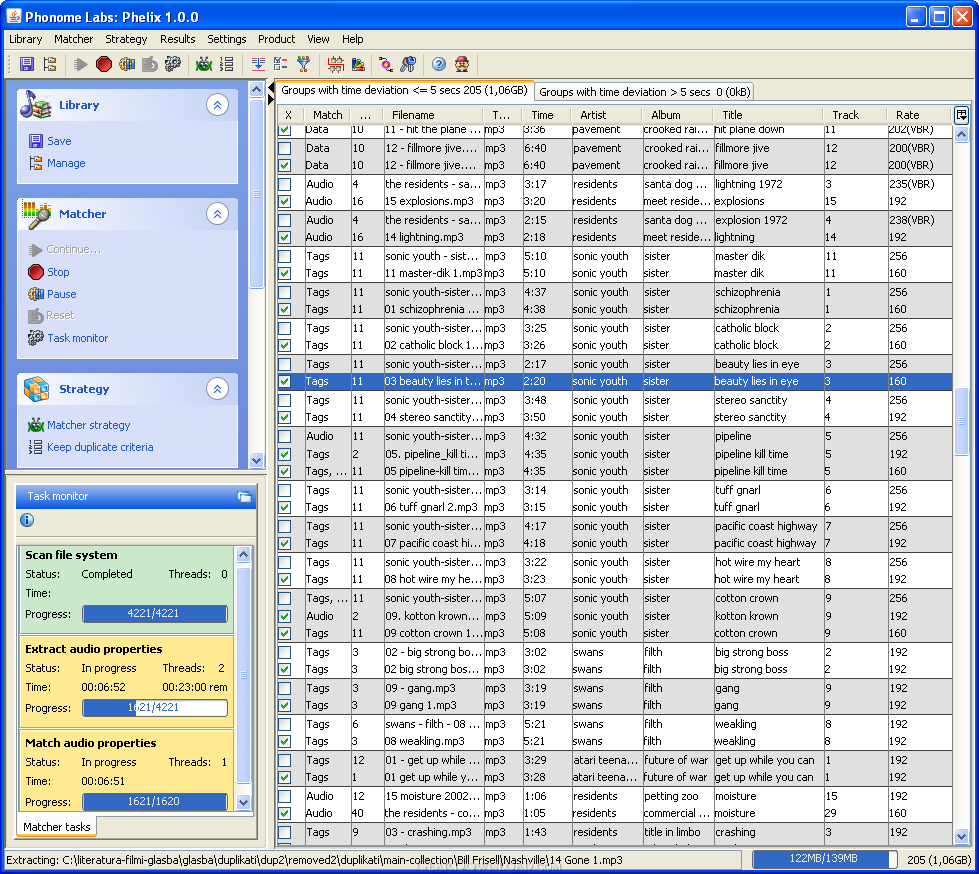This screenshot has height=874, width=979.
Task: Click the checklist toolbar icon
Action: point(280,64)
